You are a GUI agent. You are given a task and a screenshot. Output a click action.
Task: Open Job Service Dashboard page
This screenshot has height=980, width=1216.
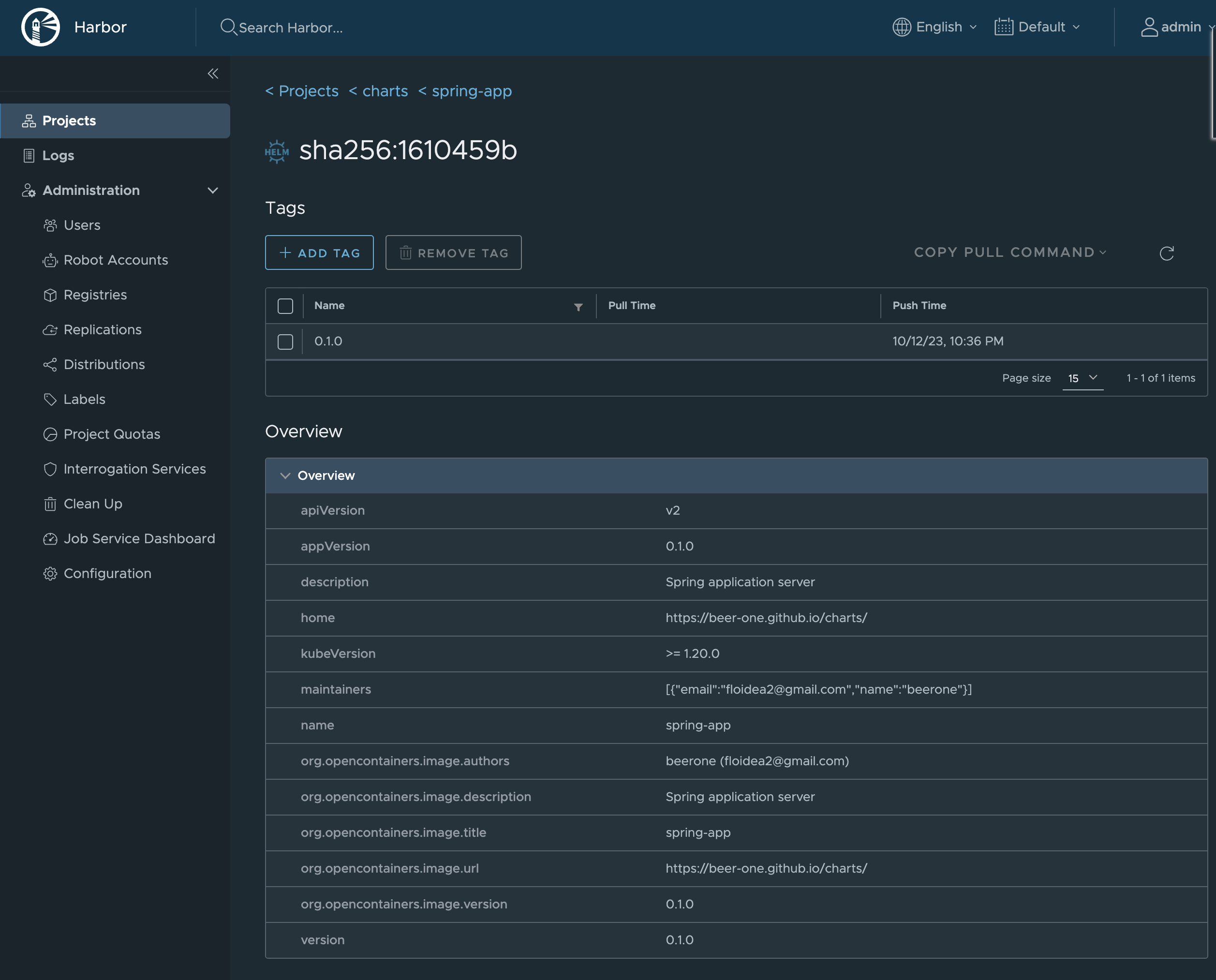(x=139, y=539)
